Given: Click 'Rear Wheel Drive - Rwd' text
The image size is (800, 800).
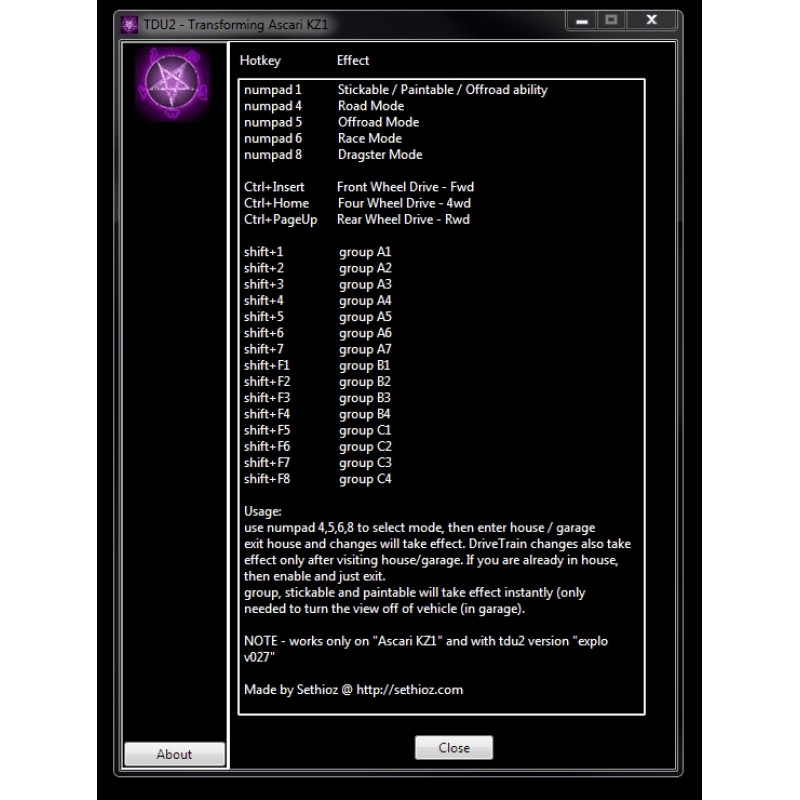Looking at the screenshot, I should click(x=403, y=220).
